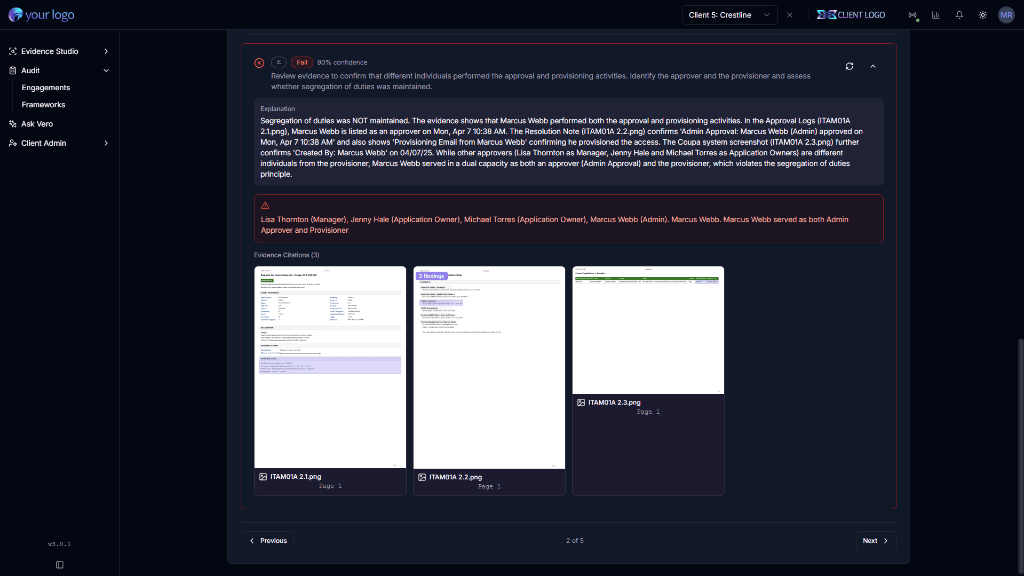Click the v3.0.1 version label
The height and width of the screenshot is (576, 1024).
pyautogui.click(x=59, y=544)
